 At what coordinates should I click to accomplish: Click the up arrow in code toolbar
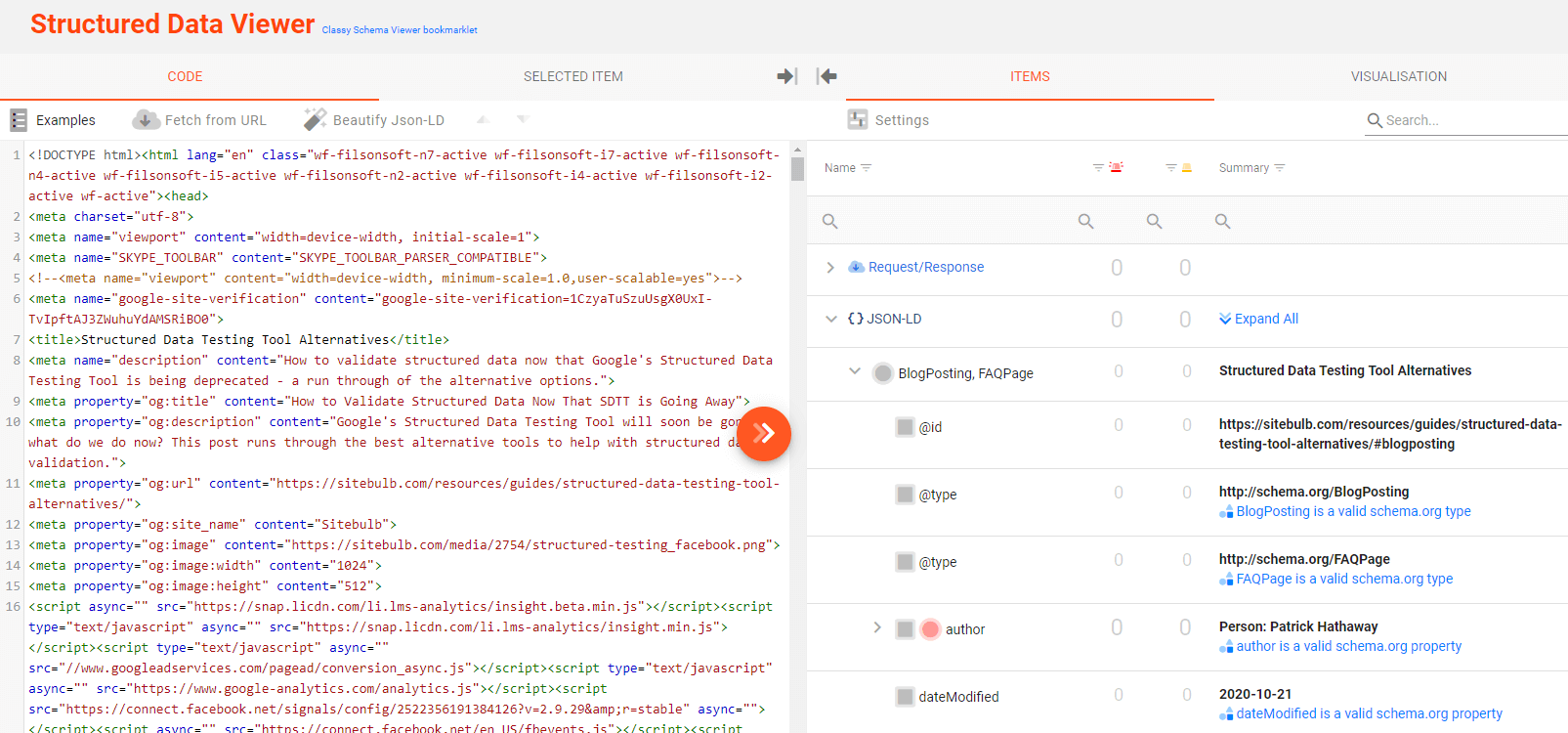pos(483,119)
